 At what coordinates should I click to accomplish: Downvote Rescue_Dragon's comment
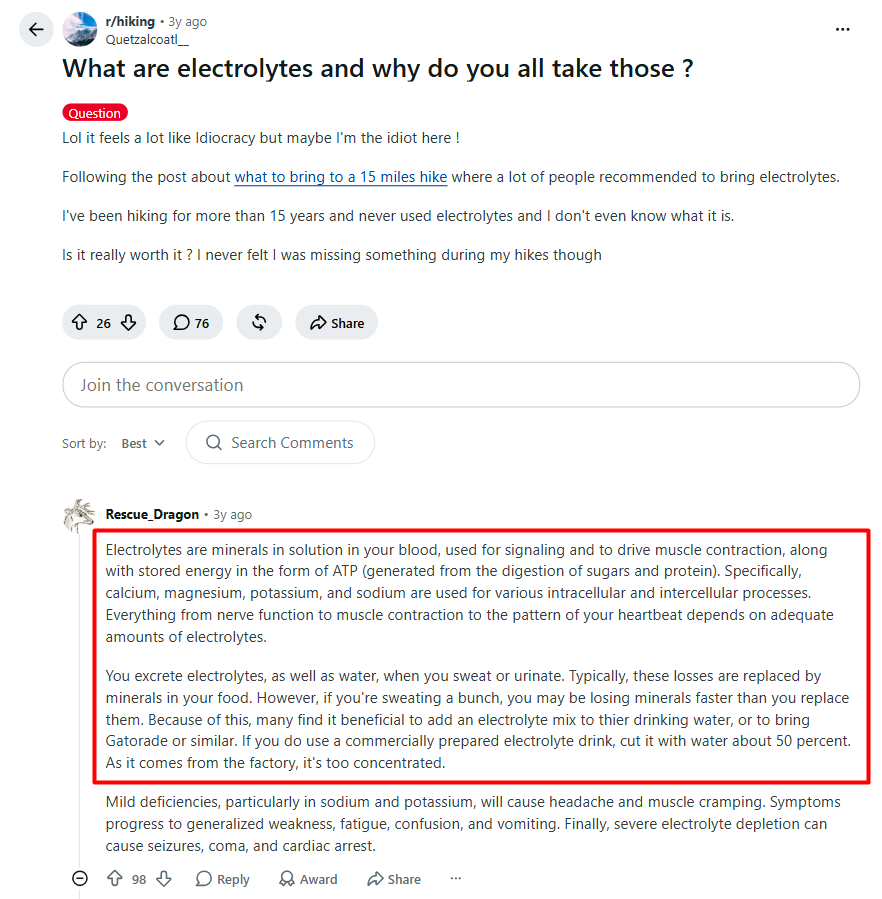click(x=164, y=878)
